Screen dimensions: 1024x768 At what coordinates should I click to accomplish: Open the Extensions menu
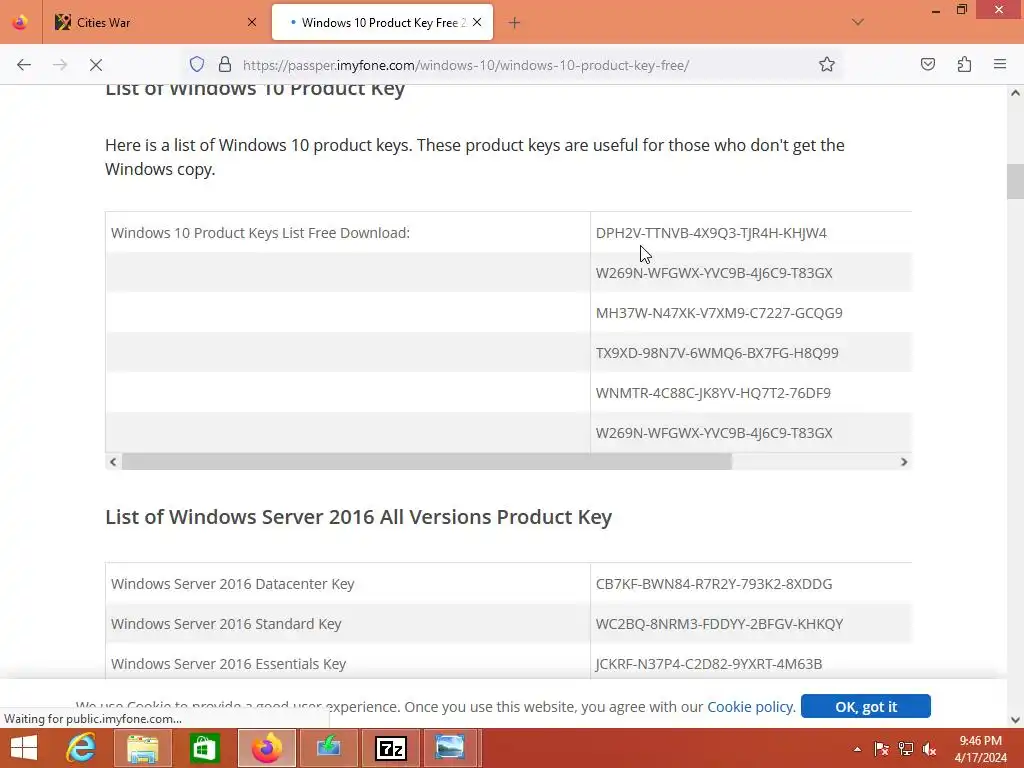click(964, 64)
